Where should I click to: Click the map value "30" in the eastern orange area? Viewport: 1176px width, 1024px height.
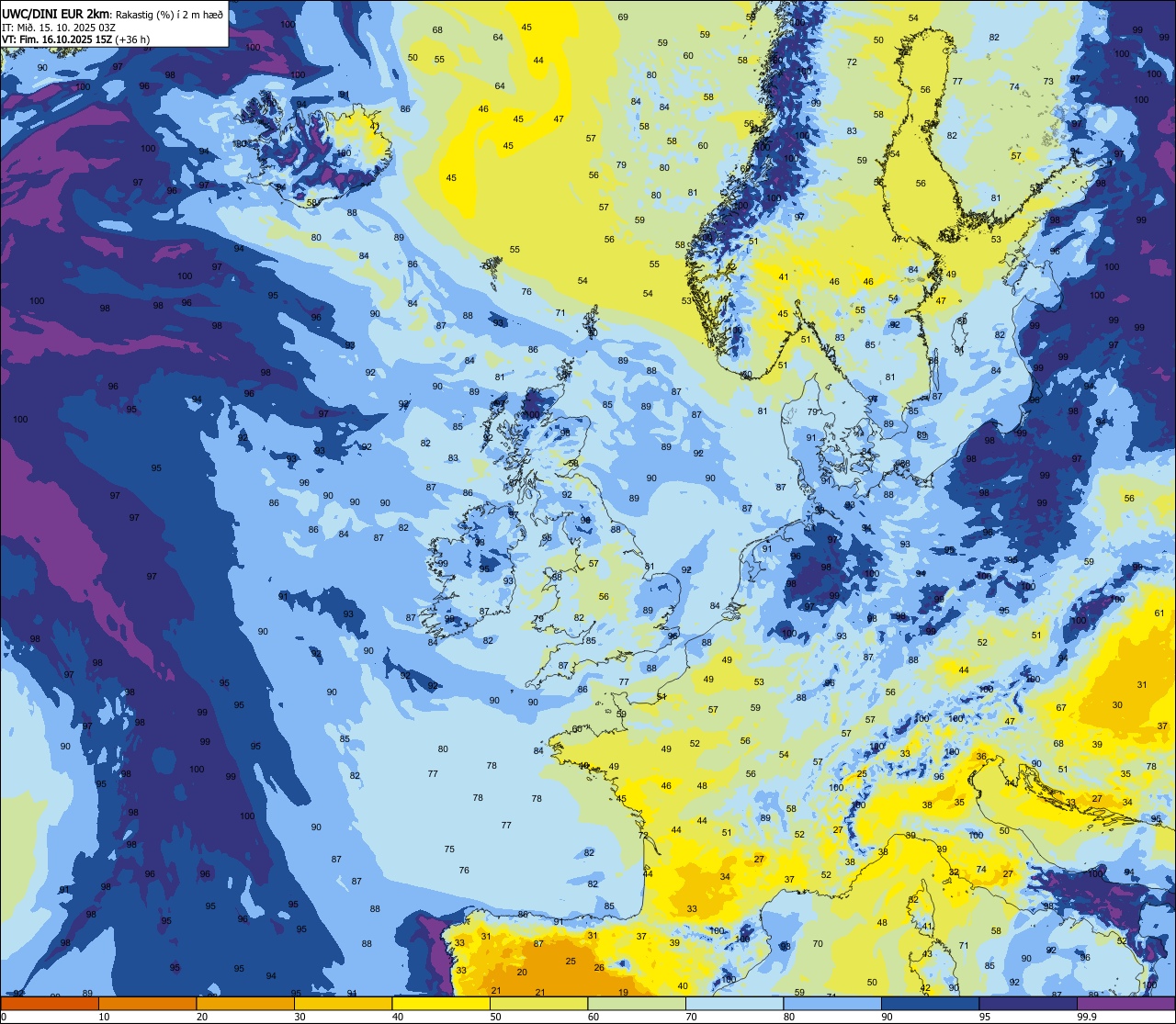(x=1117, y=704)
